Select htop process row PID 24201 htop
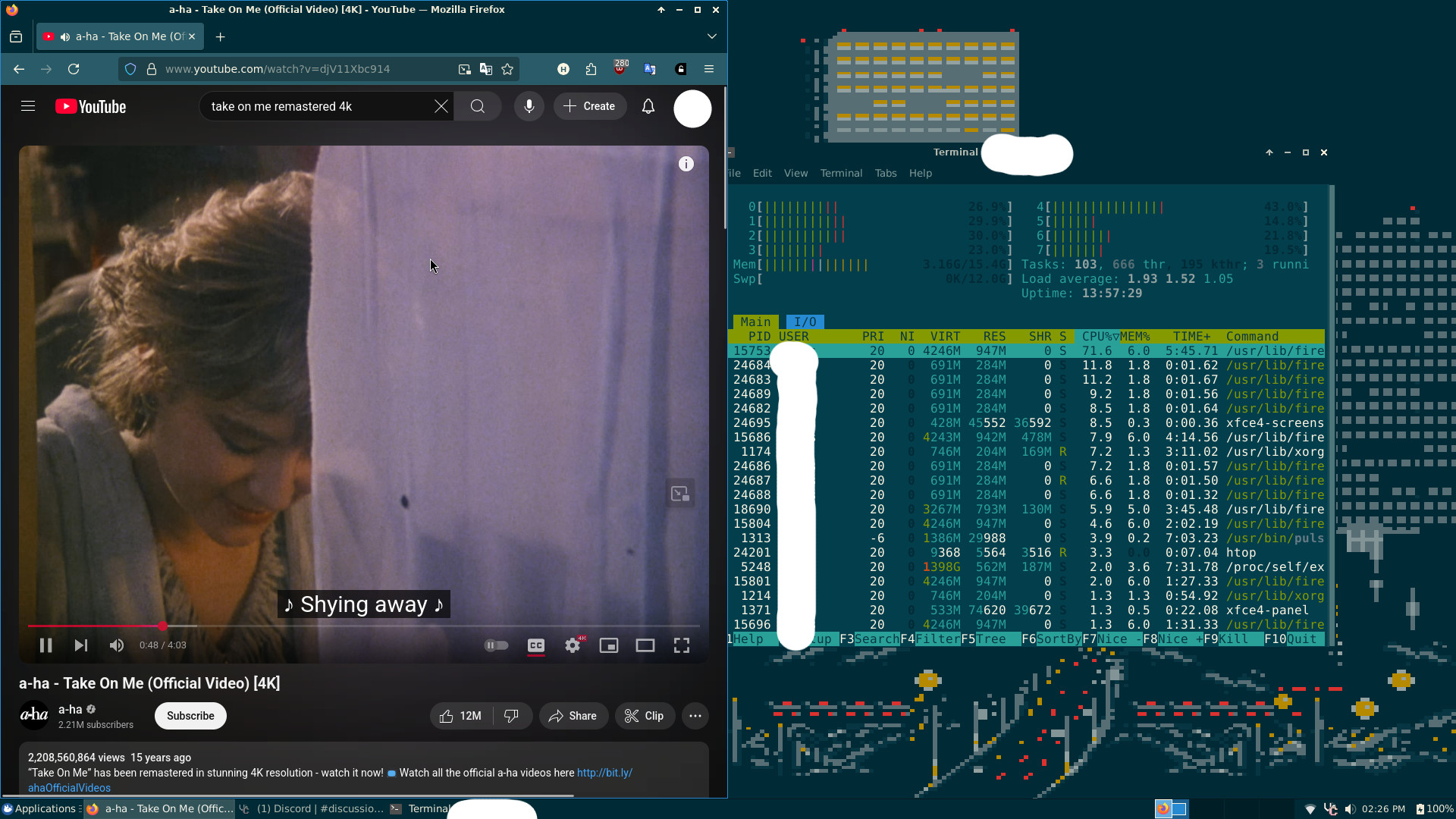 [1027, 553]
